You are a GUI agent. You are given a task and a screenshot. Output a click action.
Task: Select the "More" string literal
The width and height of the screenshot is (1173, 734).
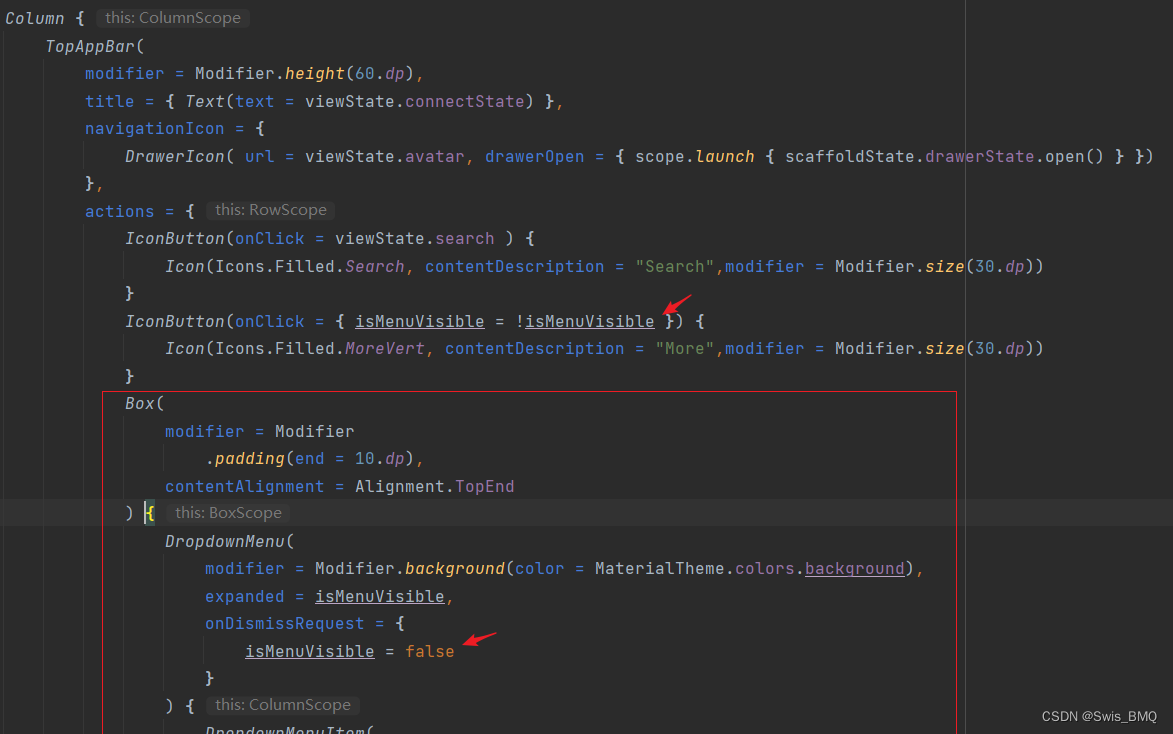coord(684,348)
